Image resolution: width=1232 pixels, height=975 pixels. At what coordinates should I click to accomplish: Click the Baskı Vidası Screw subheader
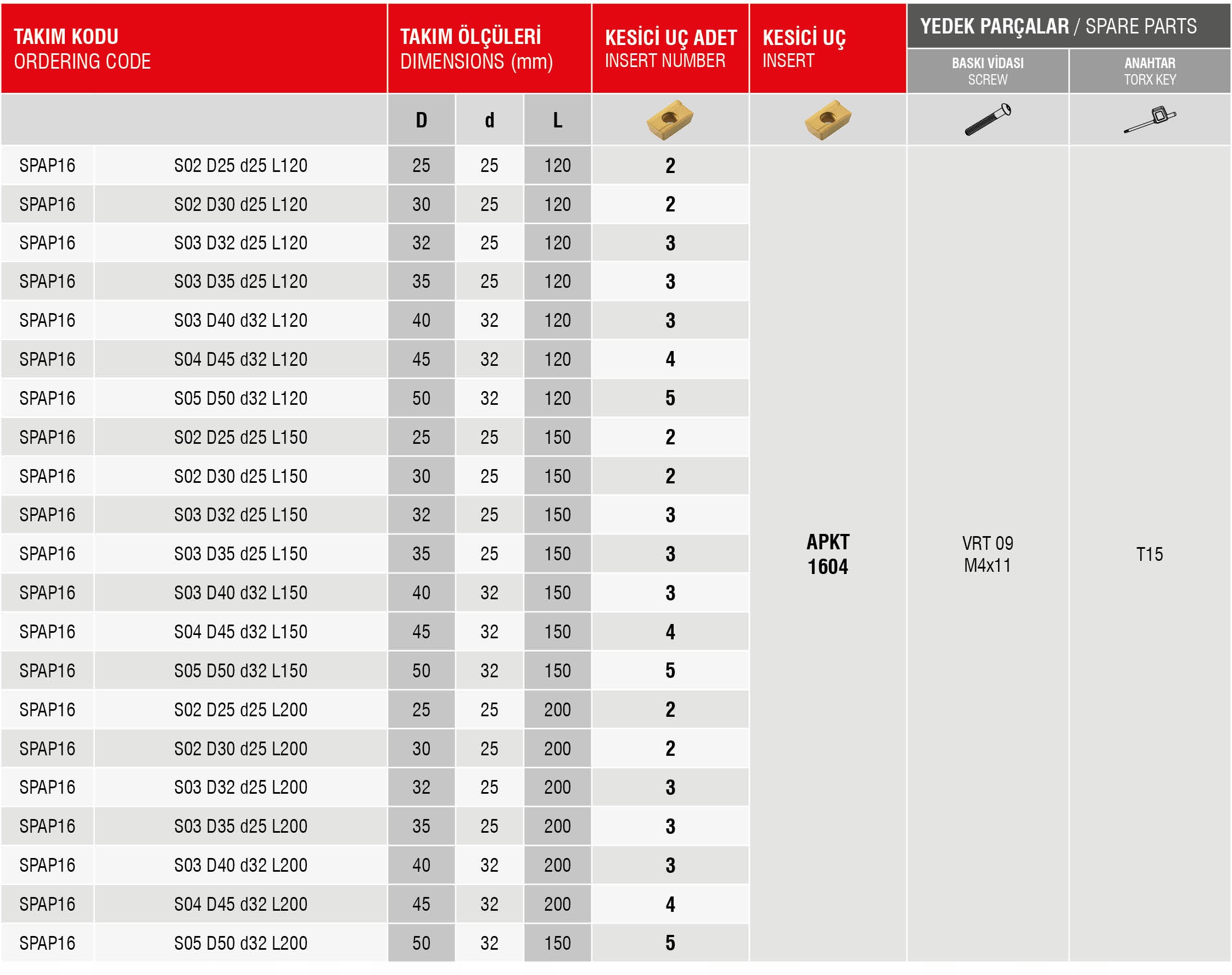pyautogui.click(x=987, y=71)
